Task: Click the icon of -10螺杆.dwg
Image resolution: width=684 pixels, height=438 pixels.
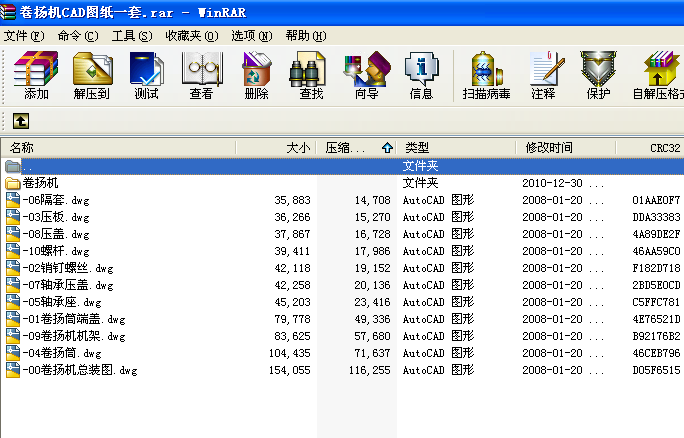Action: pos(13,251)
